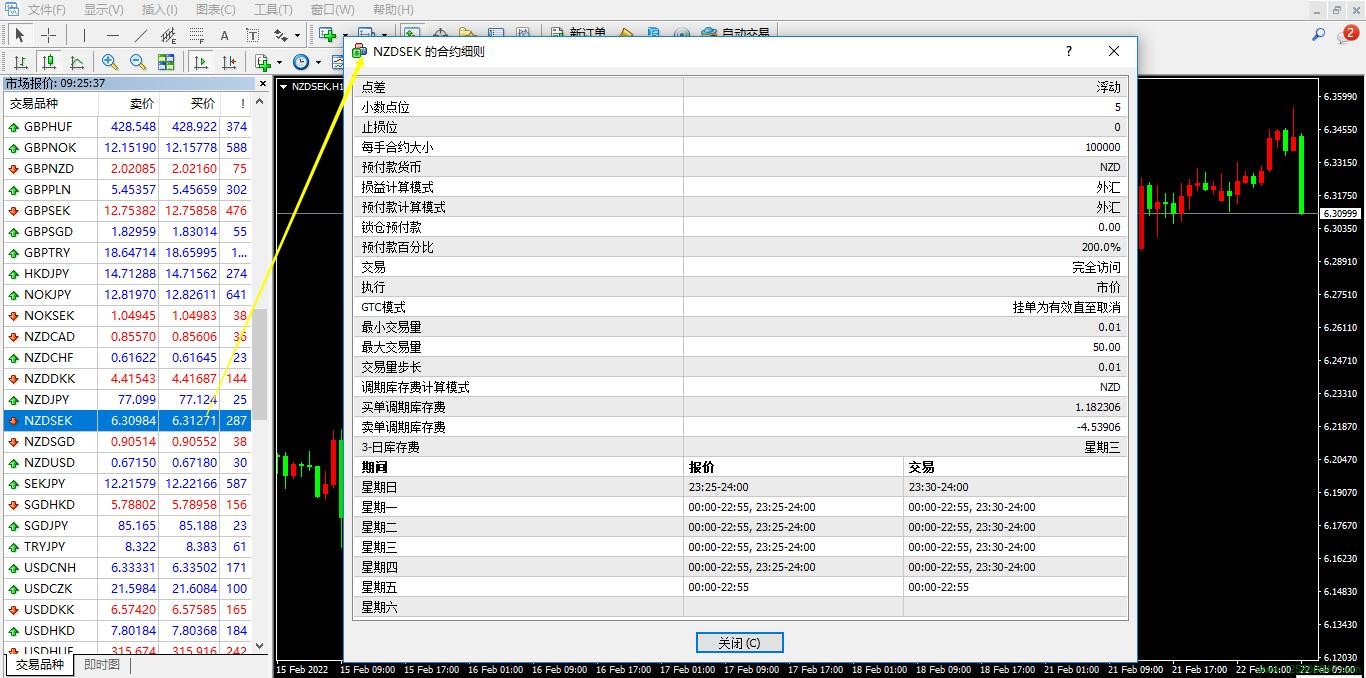Screen dimensions: 1366x678
Task: Switch to the 即时图 tab
Action: [x=101, y=665]
